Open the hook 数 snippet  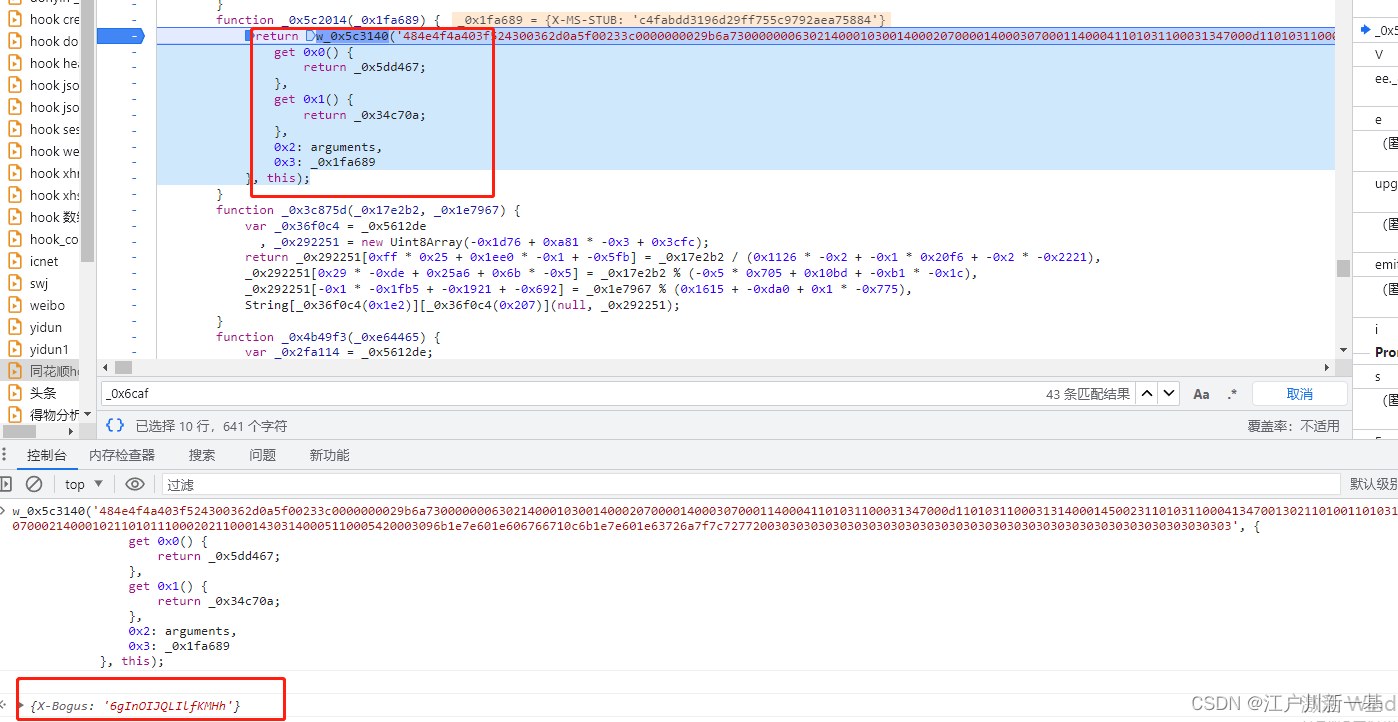(54, 217)
